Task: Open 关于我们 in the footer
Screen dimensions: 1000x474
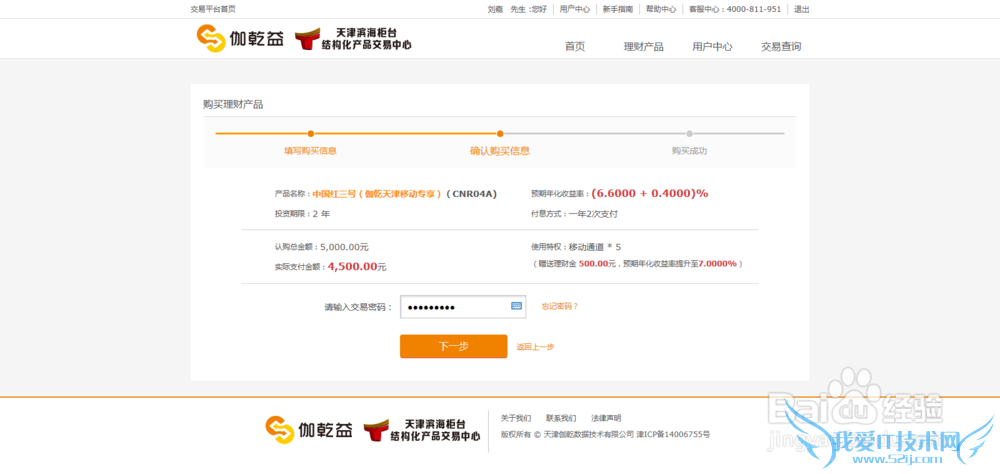Action: [x=516, y=418]
